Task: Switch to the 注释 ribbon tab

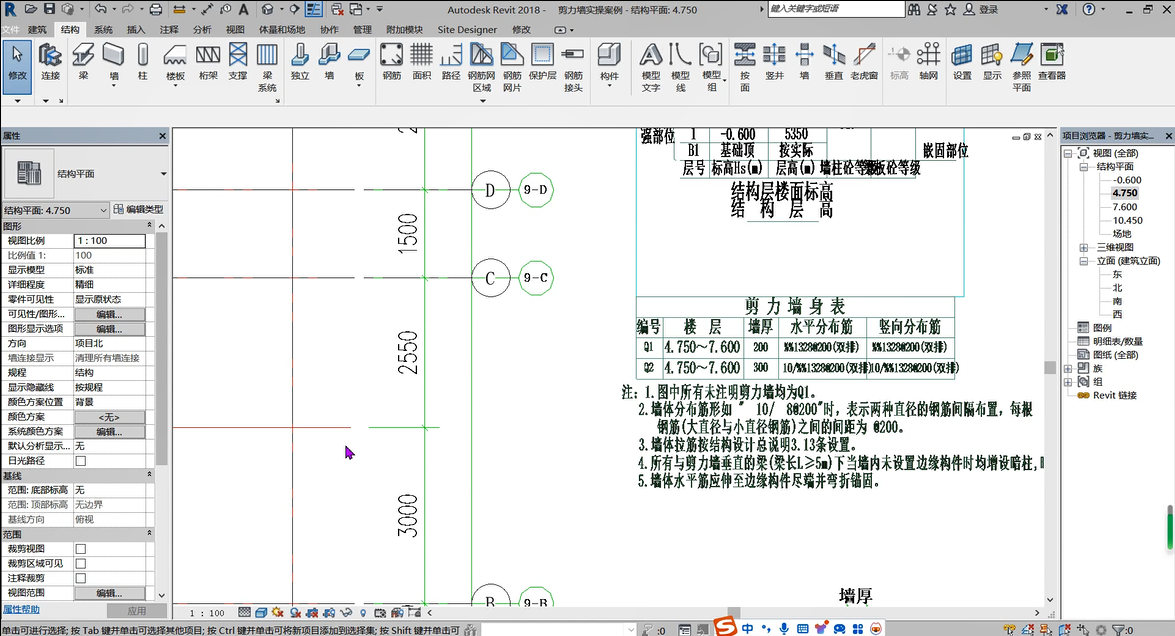Action: (x=169, y=29)
